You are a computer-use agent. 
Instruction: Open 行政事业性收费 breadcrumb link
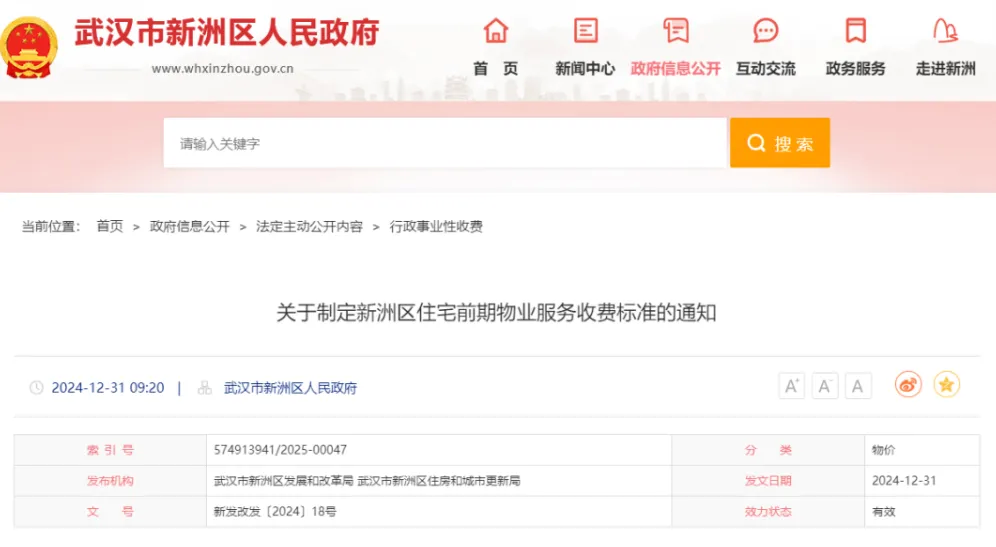[436, 227]
